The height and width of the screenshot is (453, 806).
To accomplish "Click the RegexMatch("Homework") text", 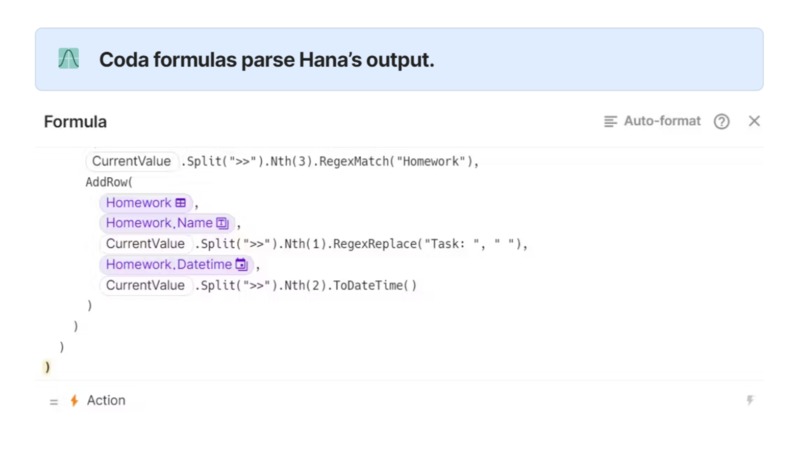I will (396, 161).
